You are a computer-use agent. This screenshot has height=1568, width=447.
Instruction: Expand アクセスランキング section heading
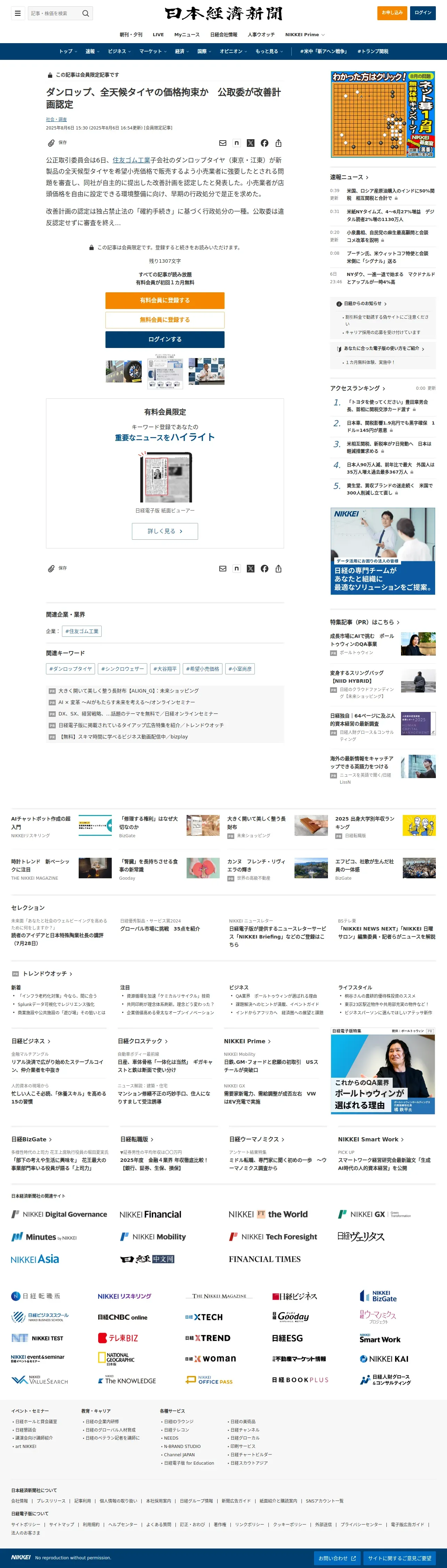click(x=358, y=388)
